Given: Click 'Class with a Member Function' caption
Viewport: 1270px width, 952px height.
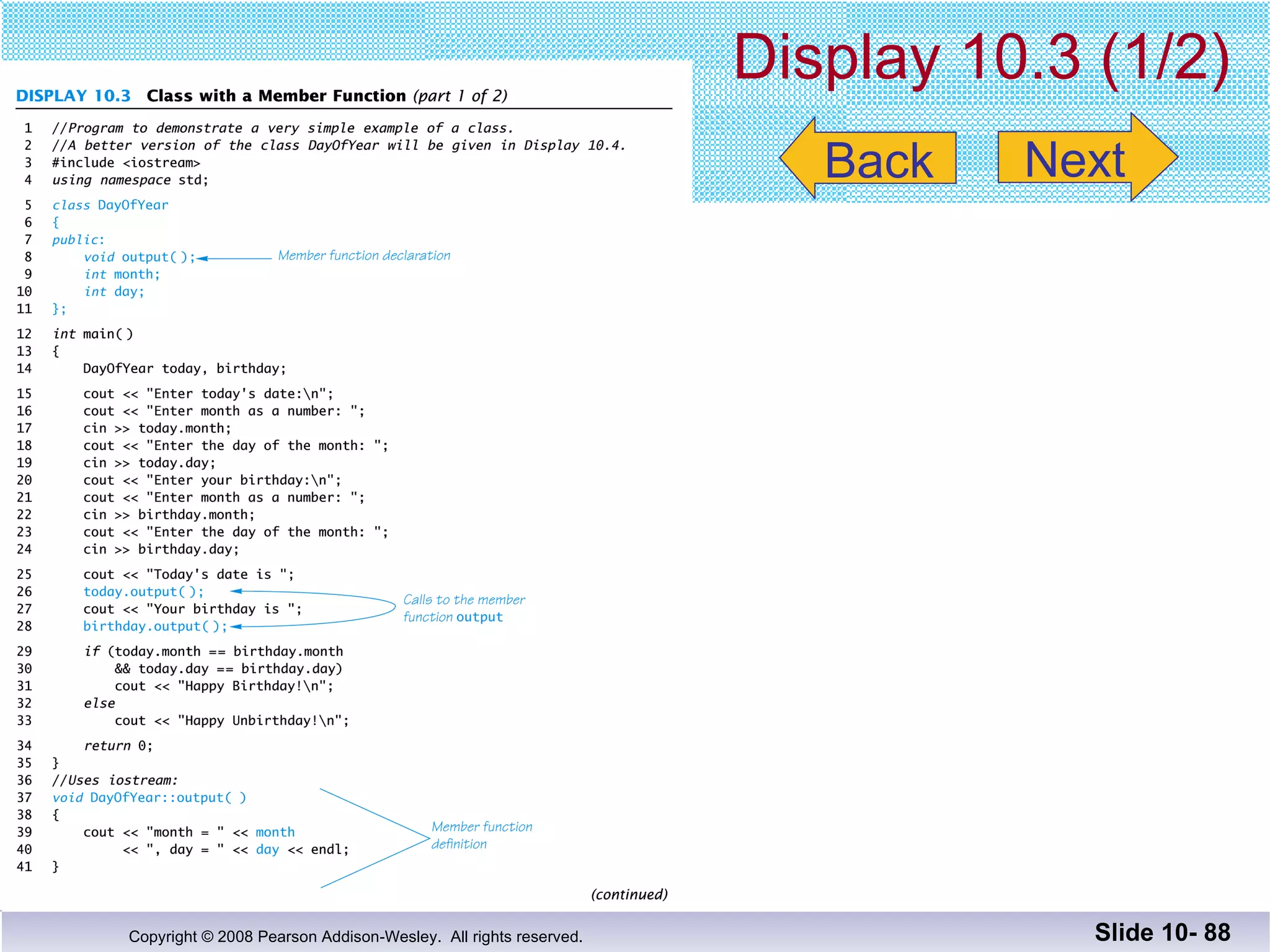Looking at the screenshot, I should click(276, 96).
